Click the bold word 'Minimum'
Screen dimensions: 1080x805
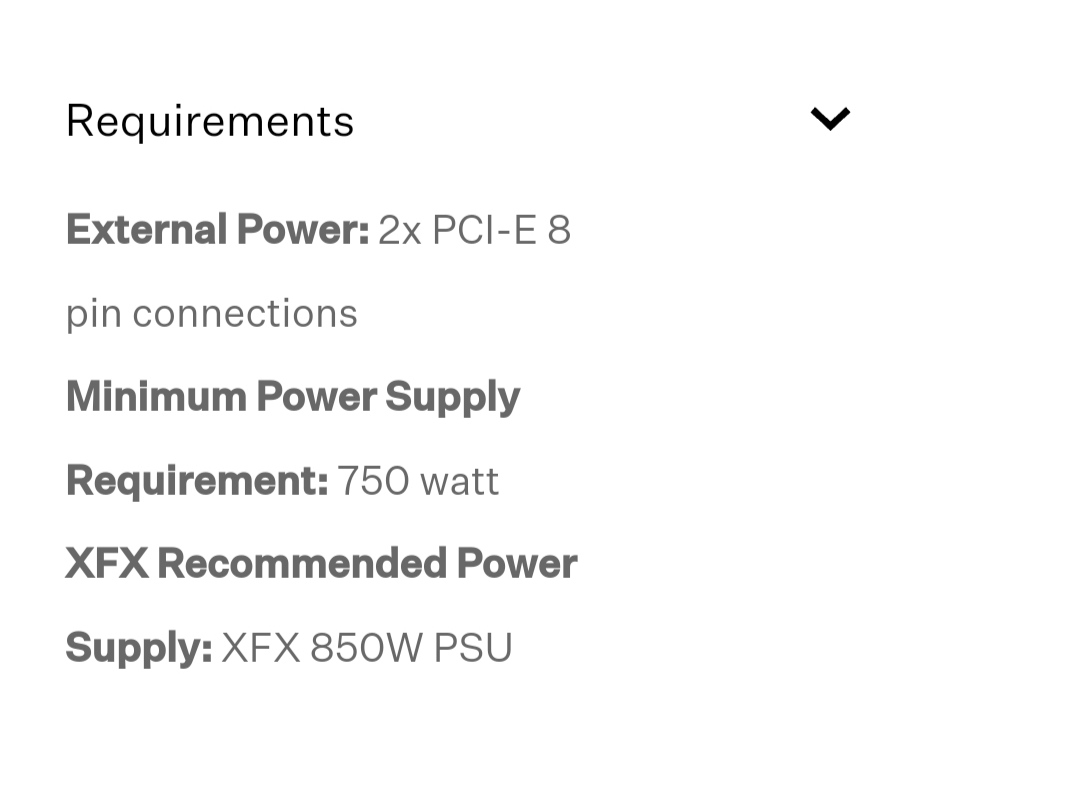pos(156,397)
